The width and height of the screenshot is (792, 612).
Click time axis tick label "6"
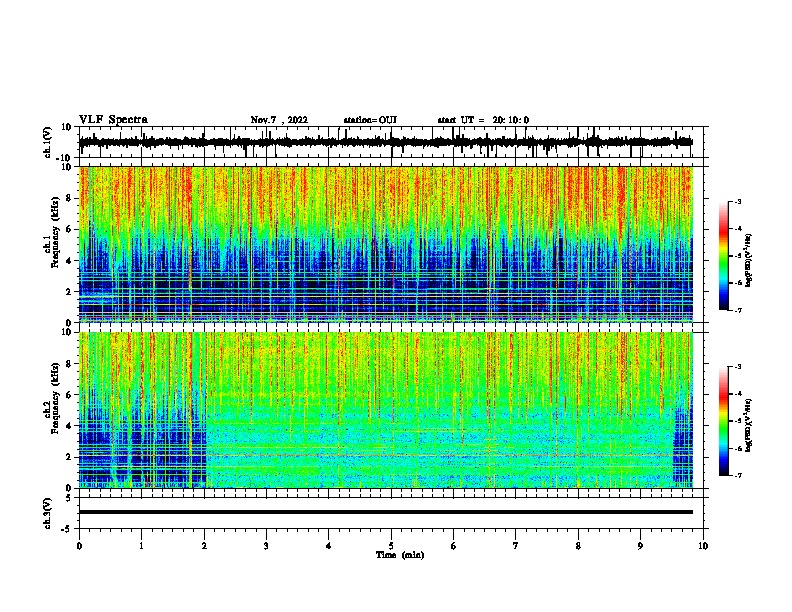tap(454, 546)
